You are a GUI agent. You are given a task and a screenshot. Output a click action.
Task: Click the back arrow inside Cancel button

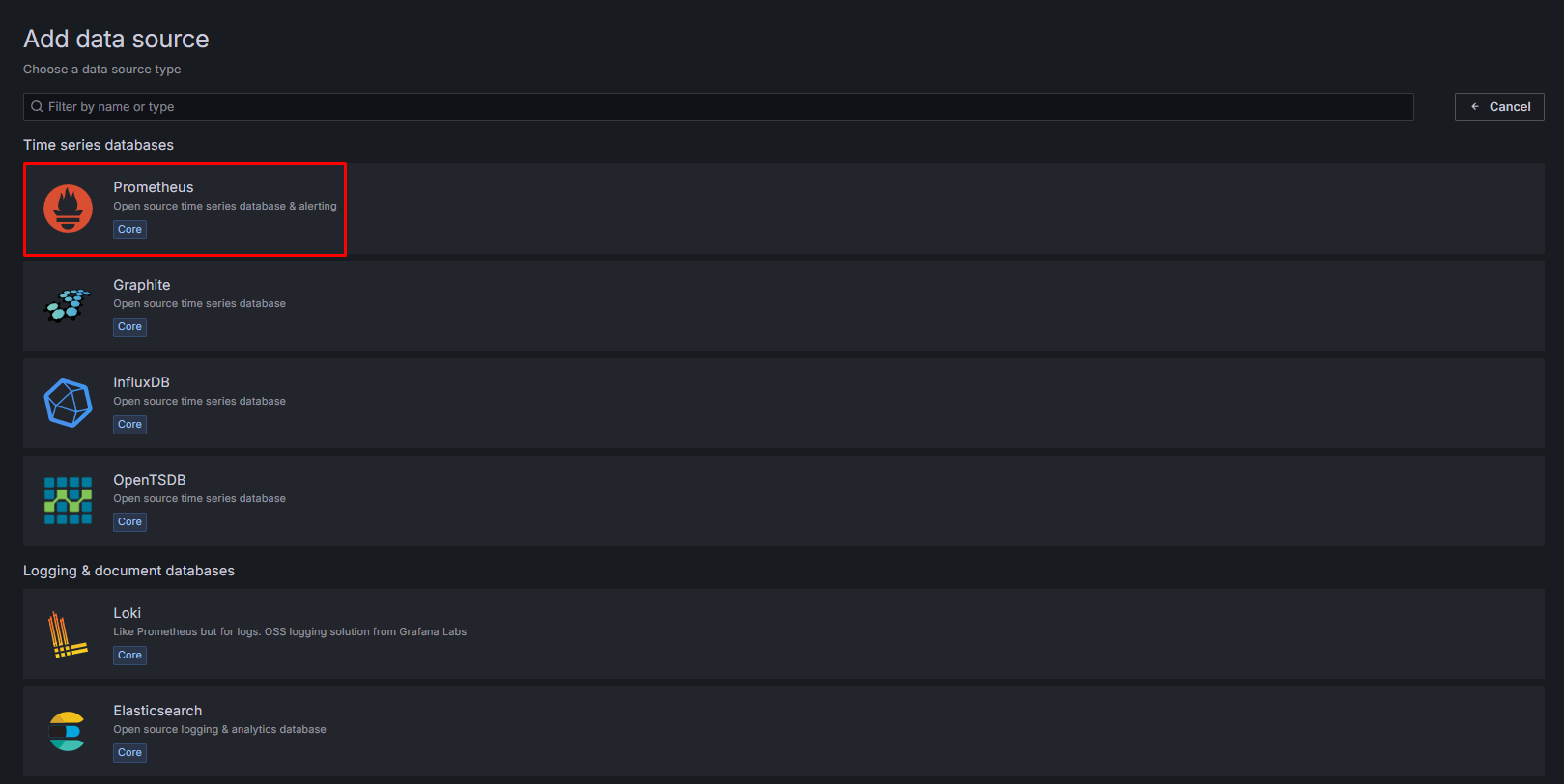[x=1474, y=106]
